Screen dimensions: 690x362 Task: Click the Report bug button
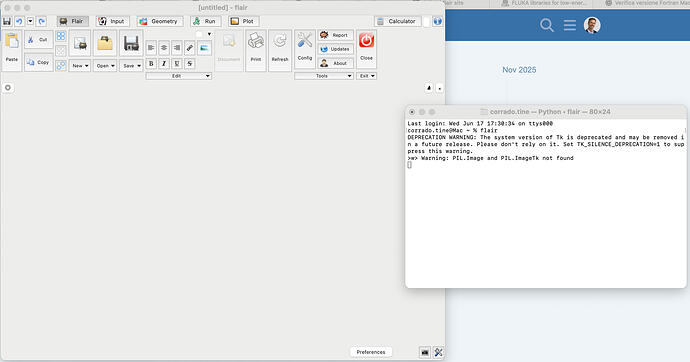click(335, 35)
